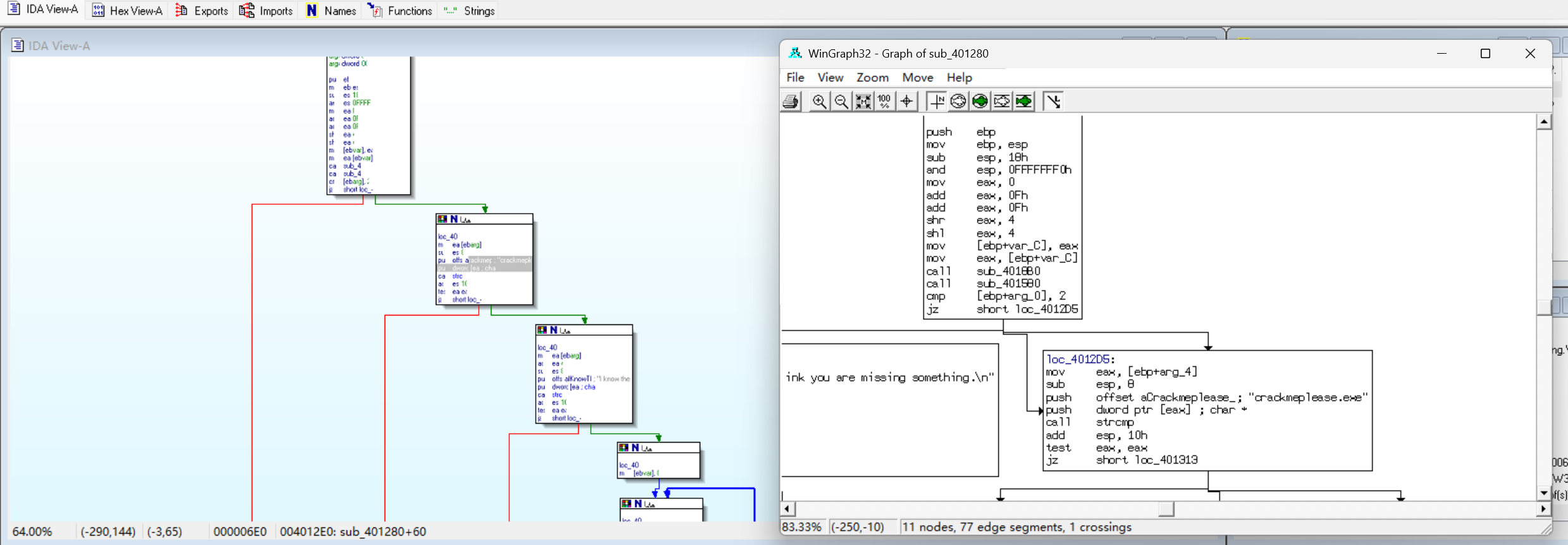
Task: Click the document icon beside the inner IDA View-A title
Action: coord(18,46)
